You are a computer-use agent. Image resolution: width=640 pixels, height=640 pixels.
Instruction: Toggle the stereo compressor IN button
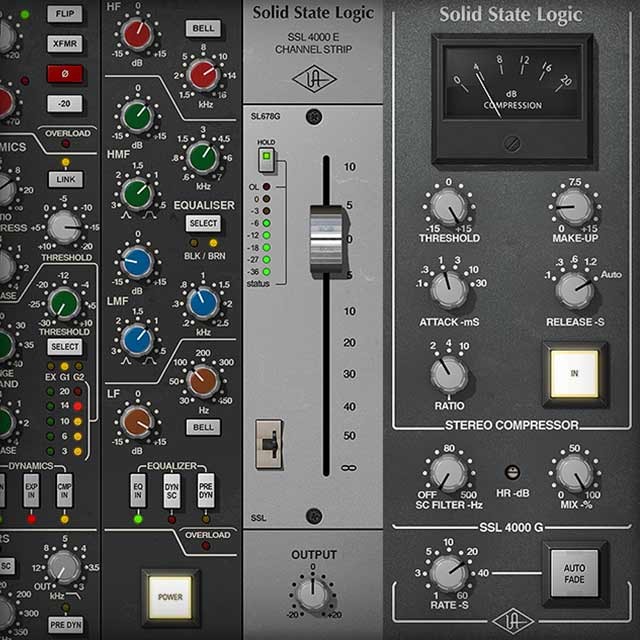point(574,373)
